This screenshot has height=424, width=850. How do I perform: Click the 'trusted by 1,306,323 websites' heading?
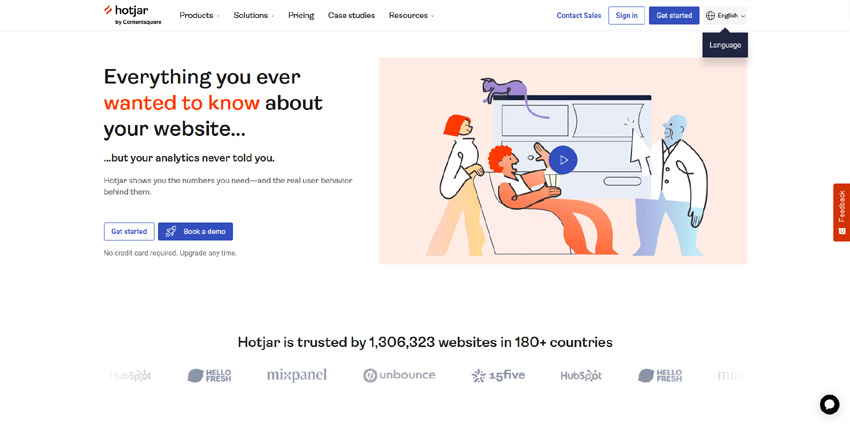(425, 343)
